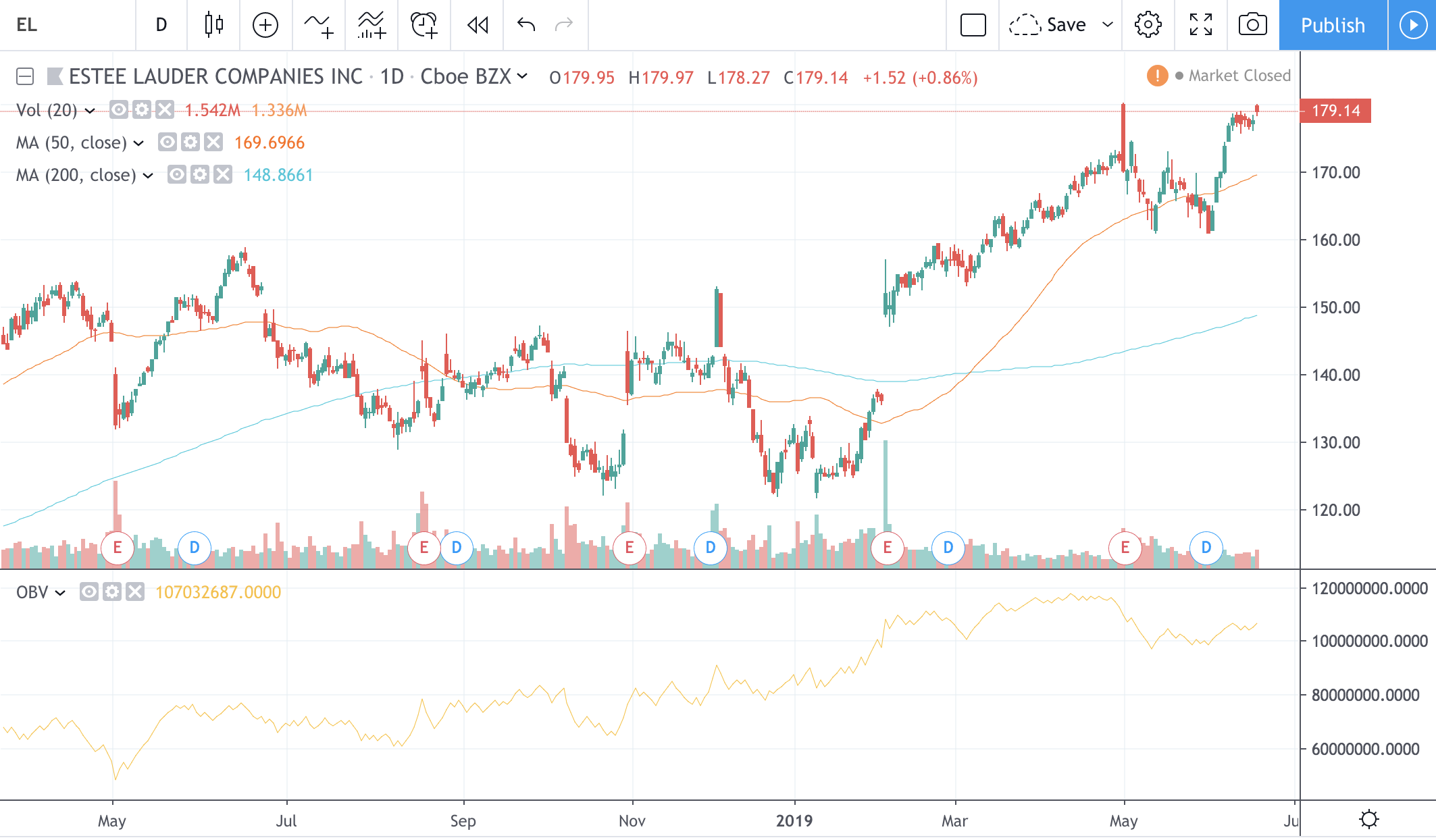Click the compare or add symbol icon
Screen dimensions: 1436x840
[x=265, y=25]
